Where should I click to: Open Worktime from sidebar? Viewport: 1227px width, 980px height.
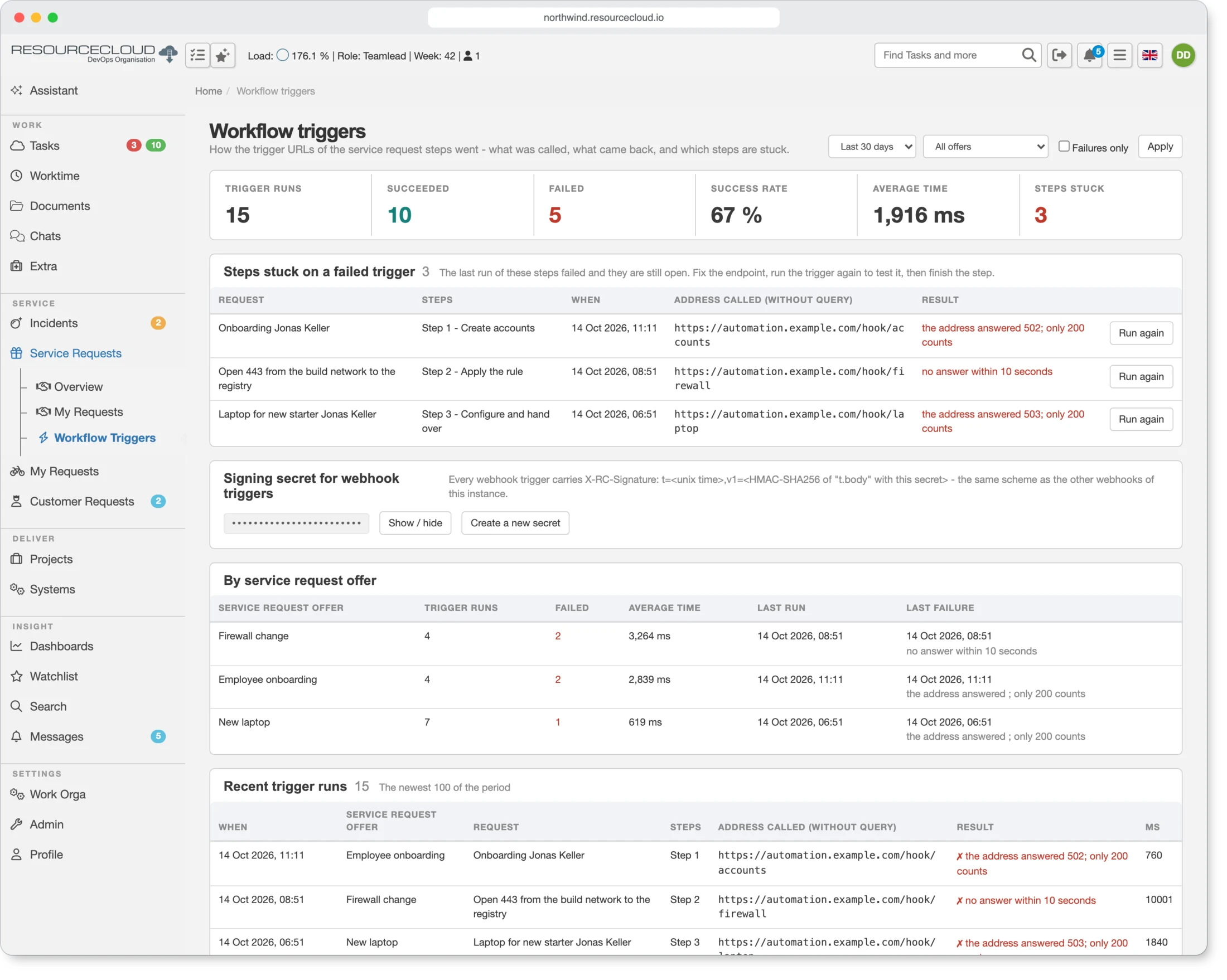pos(55,176)
